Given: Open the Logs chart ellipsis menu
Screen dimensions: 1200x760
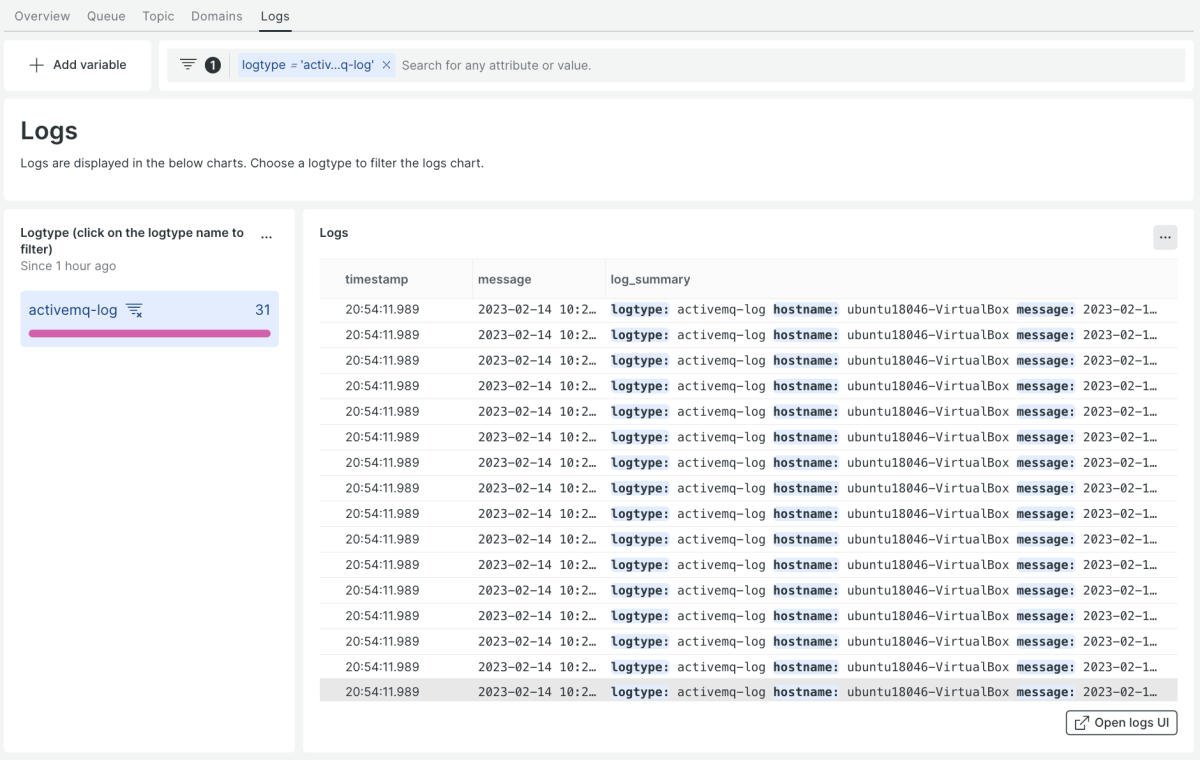Looking at the screenshot, I should [x=1165, y=237].
